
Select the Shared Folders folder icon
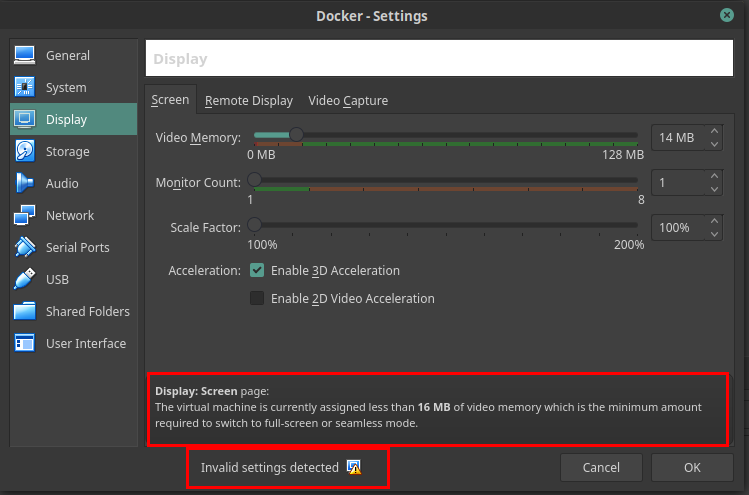(x=24, y=311)
